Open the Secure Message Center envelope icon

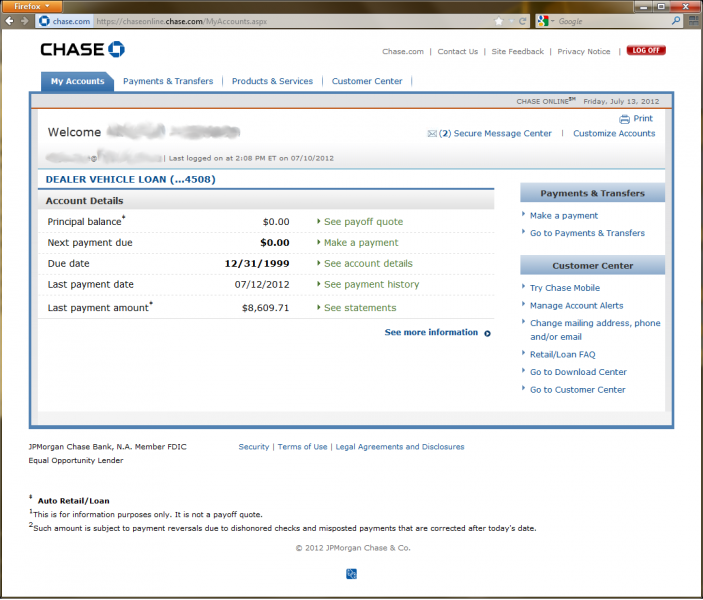tap(432, 133)
